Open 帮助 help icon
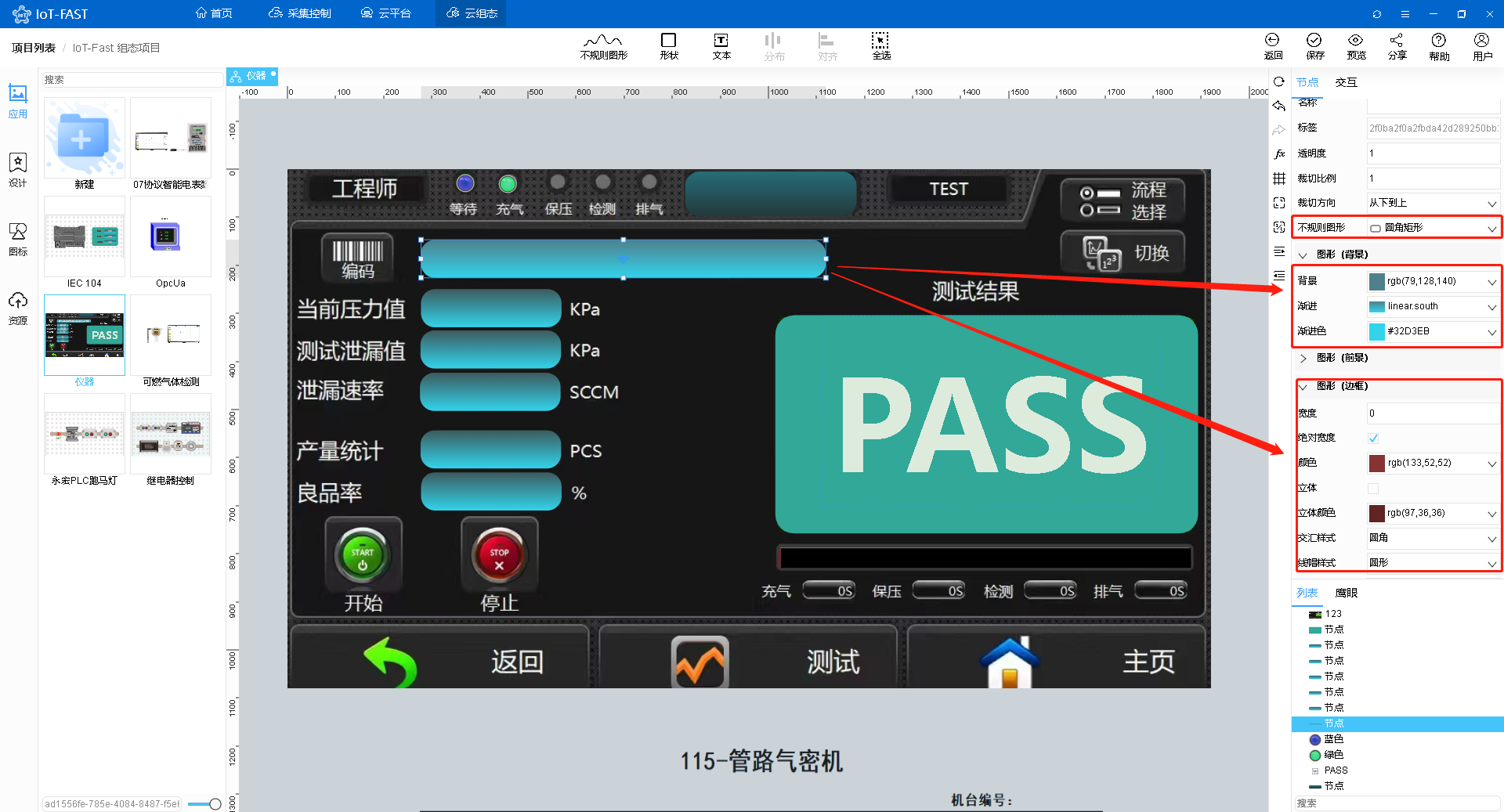Image resolution: width=1504 pixels, height=812 pixels. pyautogui.click(x=1439, y=46)
